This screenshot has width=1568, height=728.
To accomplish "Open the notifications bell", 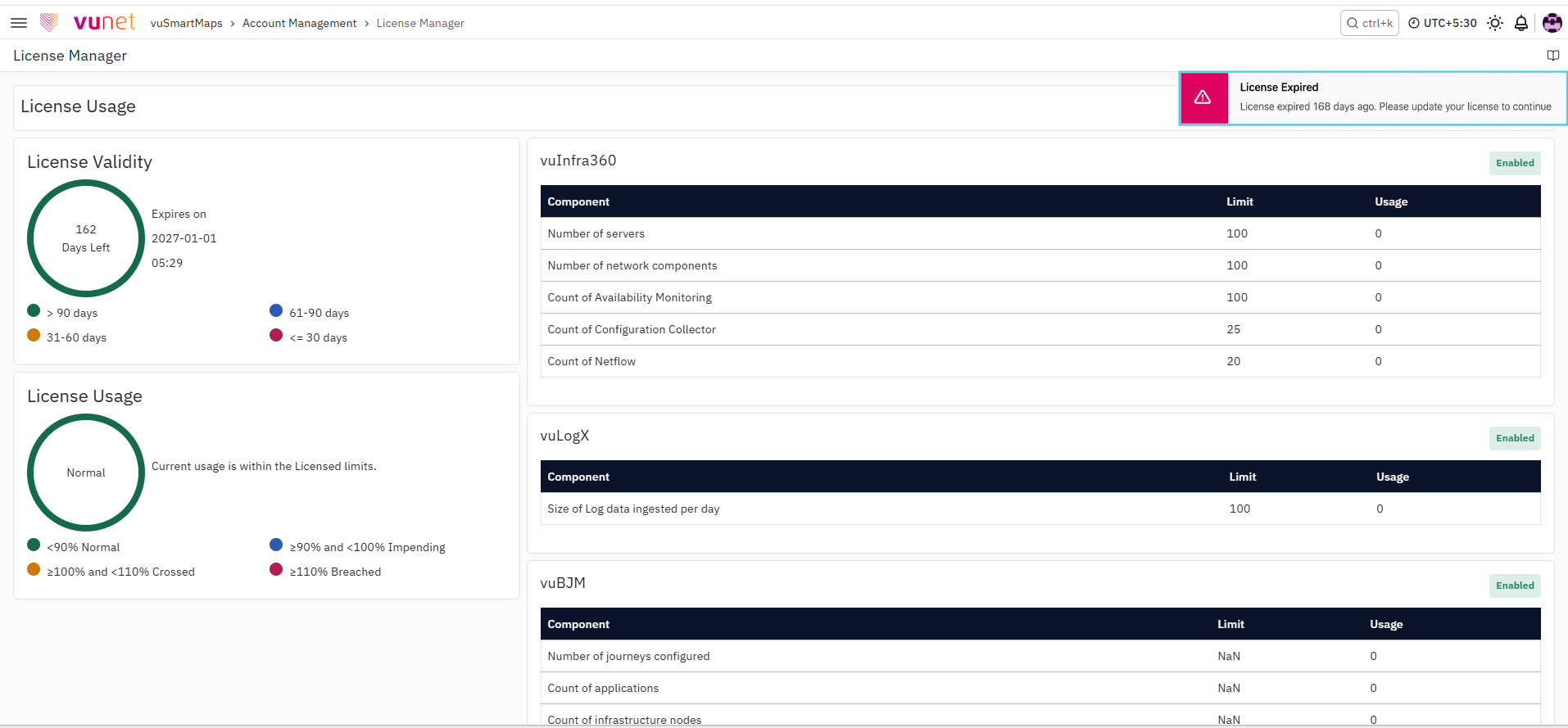I will coord(1521,23).
